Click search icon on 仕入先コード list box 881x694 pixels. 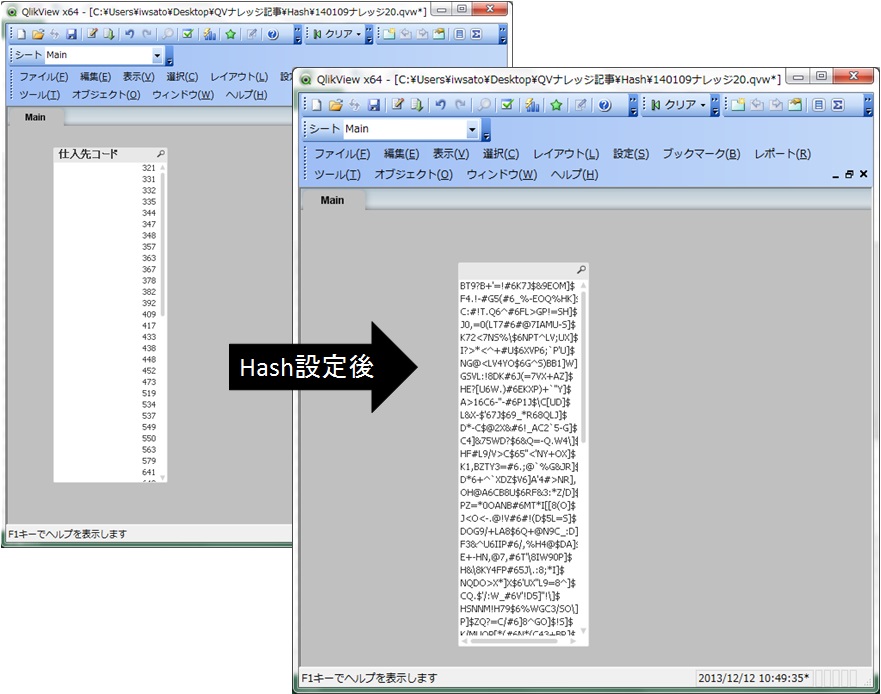coord(161,153)
